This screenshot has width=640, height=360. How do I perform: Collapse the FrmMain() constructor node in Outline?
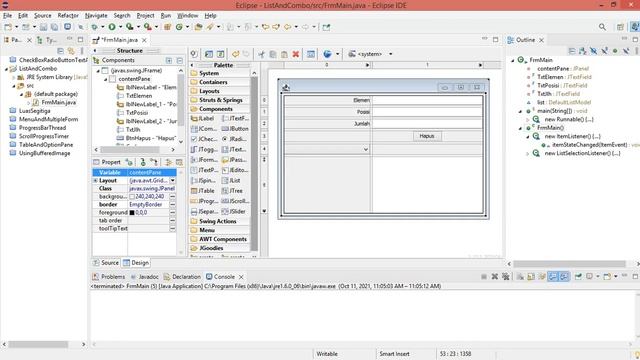point(520,128)
